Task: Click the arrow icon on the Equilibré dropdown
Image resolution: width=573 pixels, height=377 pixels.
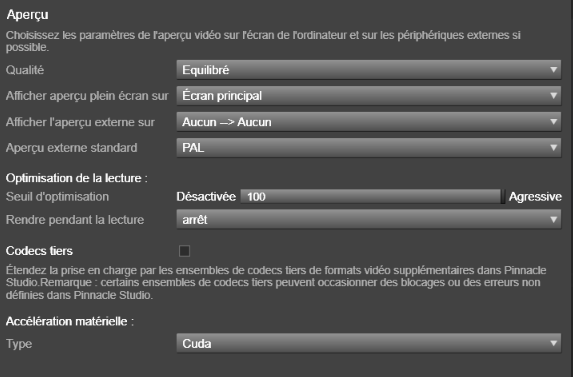Action: pyautogui.click(x=553, y=69)
